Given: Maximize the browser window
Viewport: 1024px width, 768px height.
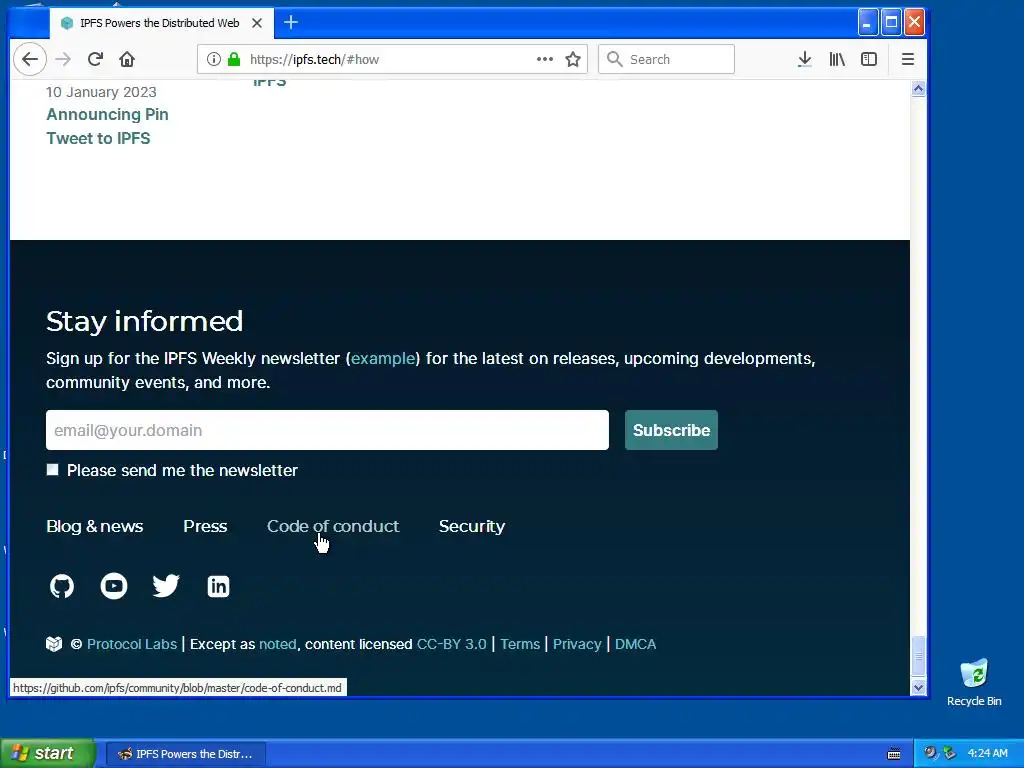Looking at the screenshot, I should pyautogui.click(x=891, y=23).
